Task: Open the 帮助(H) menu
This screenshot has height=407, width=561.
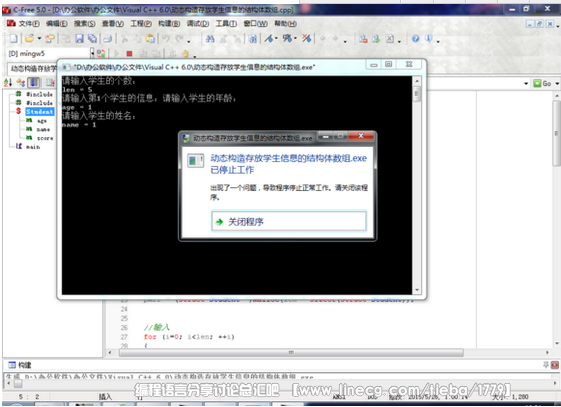Action: pyautogui.click(x=286, y=24)
